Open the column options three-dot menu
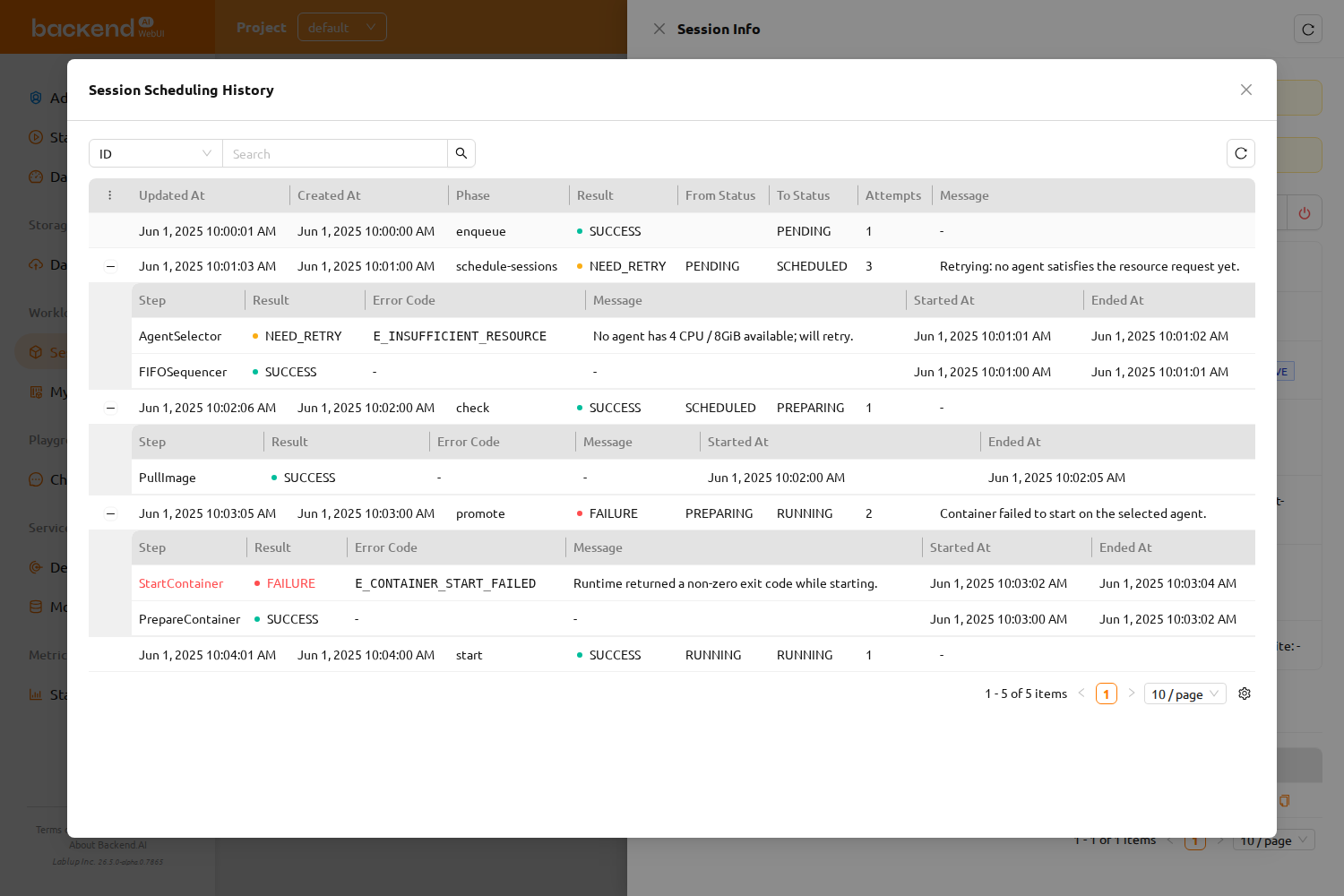Viewport: 1344px width, 896px height. coord(110,195)
